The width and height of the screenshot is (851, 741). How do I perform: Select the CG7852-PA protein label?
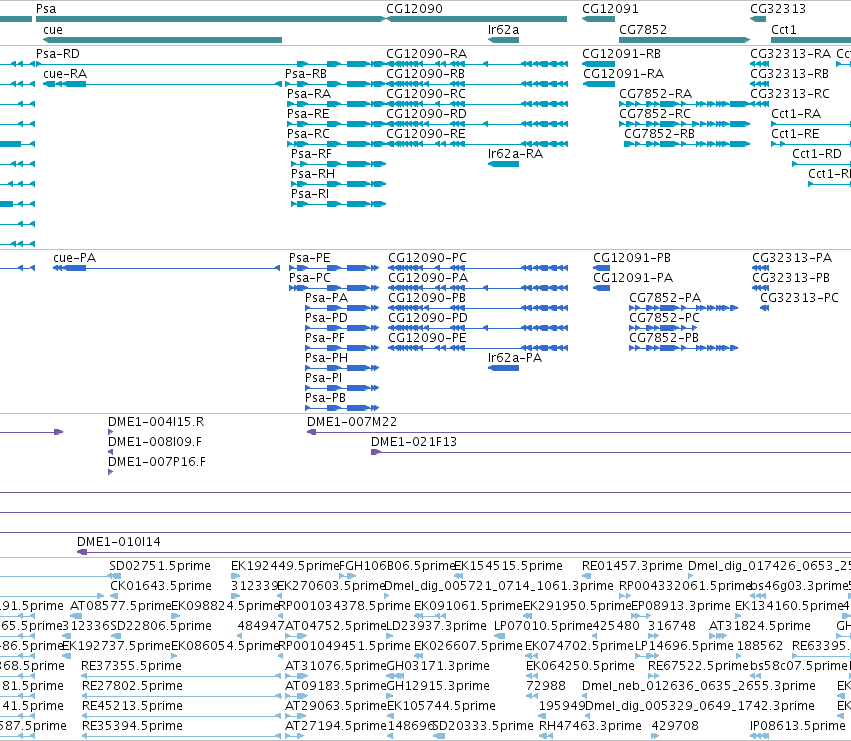(665, 298)
